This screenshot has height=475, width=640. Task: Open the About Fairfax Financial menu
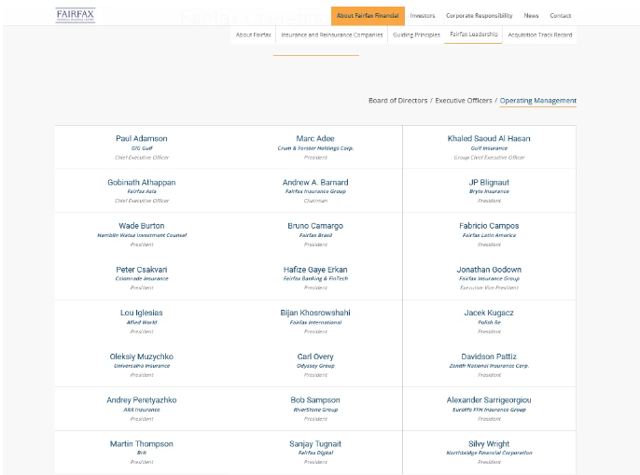(x=367, y=16)
